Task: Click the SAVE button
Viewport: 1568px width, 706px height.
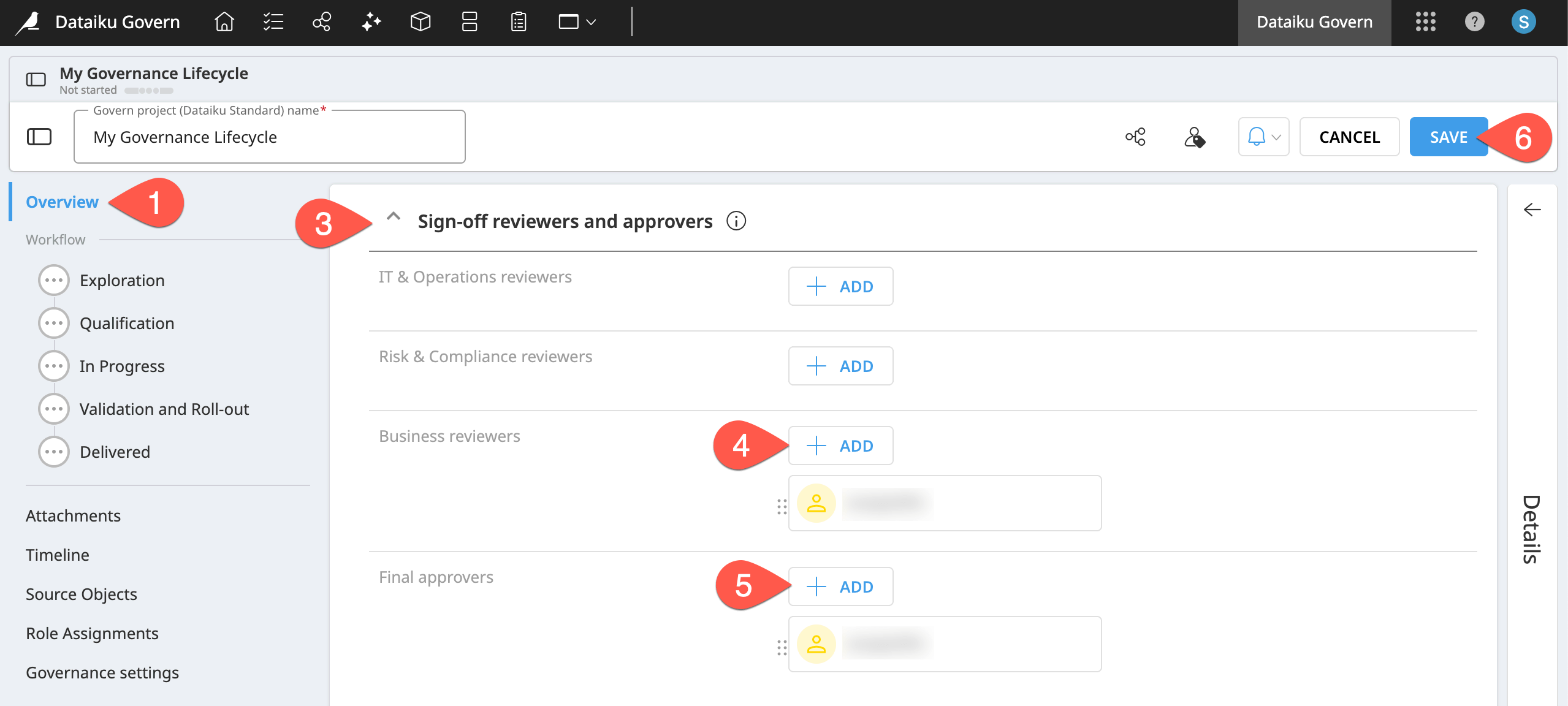Action: [x=1448, y=137]
